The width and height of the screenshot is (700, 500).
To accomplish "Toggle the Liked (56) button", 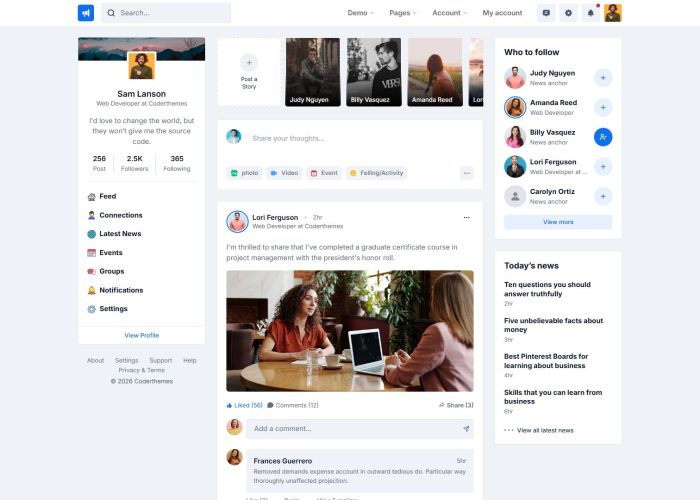I will pyautogui.click(x=244, y=405).
